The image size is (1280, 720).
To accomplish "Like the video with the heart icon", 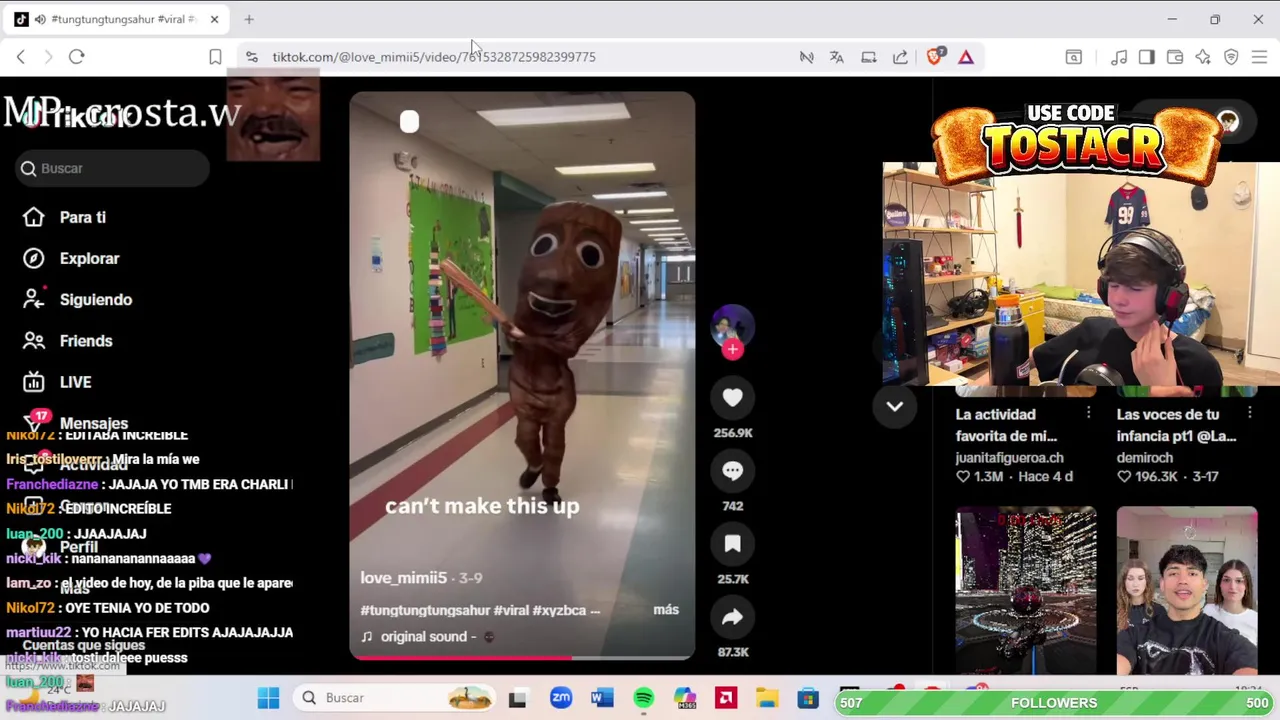I will 732,398.
